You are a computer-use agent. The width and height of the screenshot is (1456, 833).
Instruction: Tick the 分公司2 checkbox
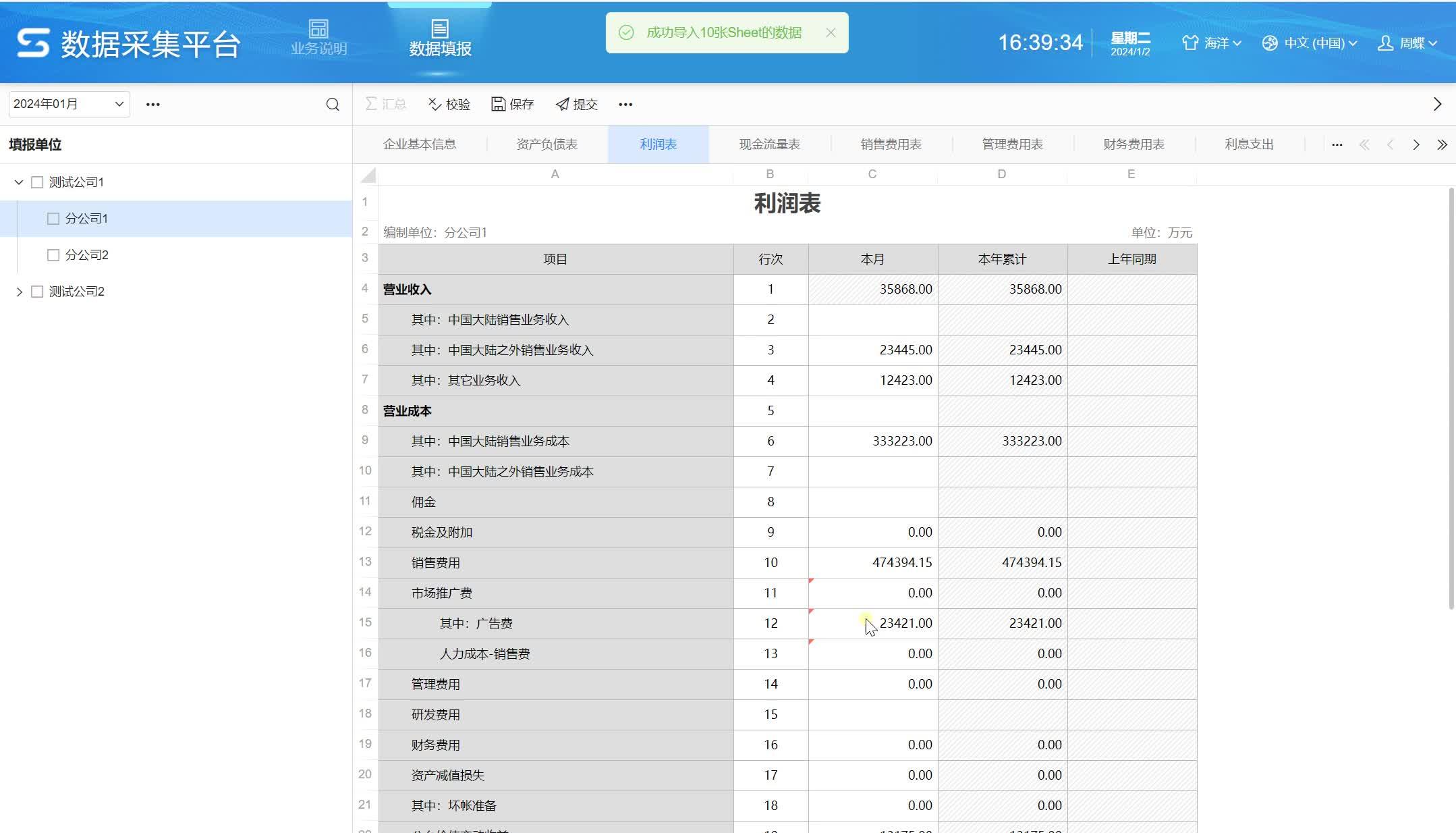click(53, 255)
